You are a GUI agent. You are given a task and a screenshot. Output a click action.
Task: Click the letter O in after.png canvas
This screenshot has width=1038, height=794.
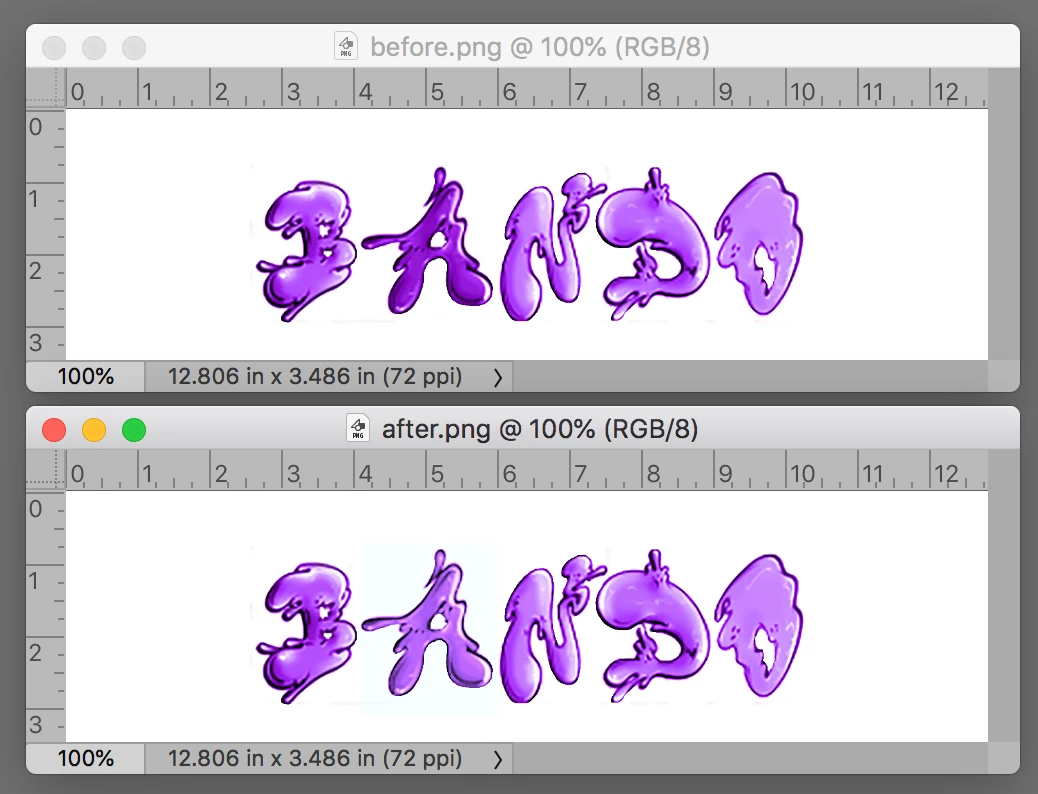pyautogui.click(x=759, y=626)
